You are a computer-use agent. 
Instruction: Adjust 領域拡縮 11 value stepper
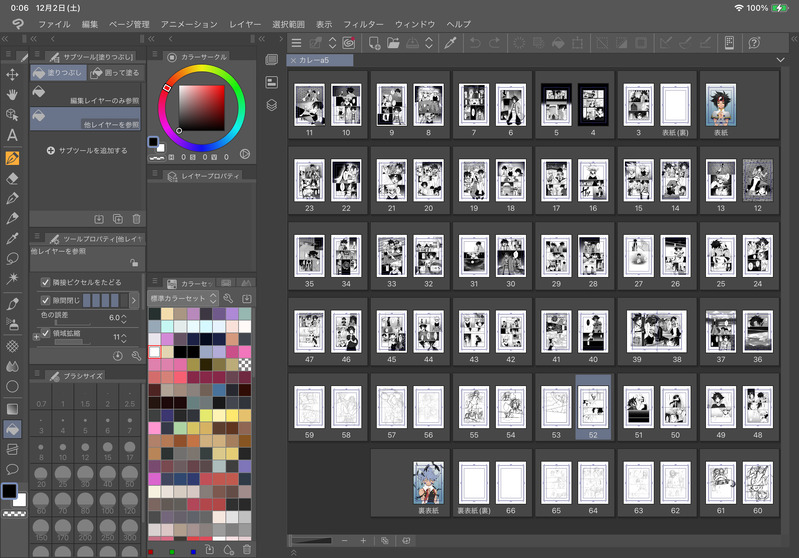[124, 337]
